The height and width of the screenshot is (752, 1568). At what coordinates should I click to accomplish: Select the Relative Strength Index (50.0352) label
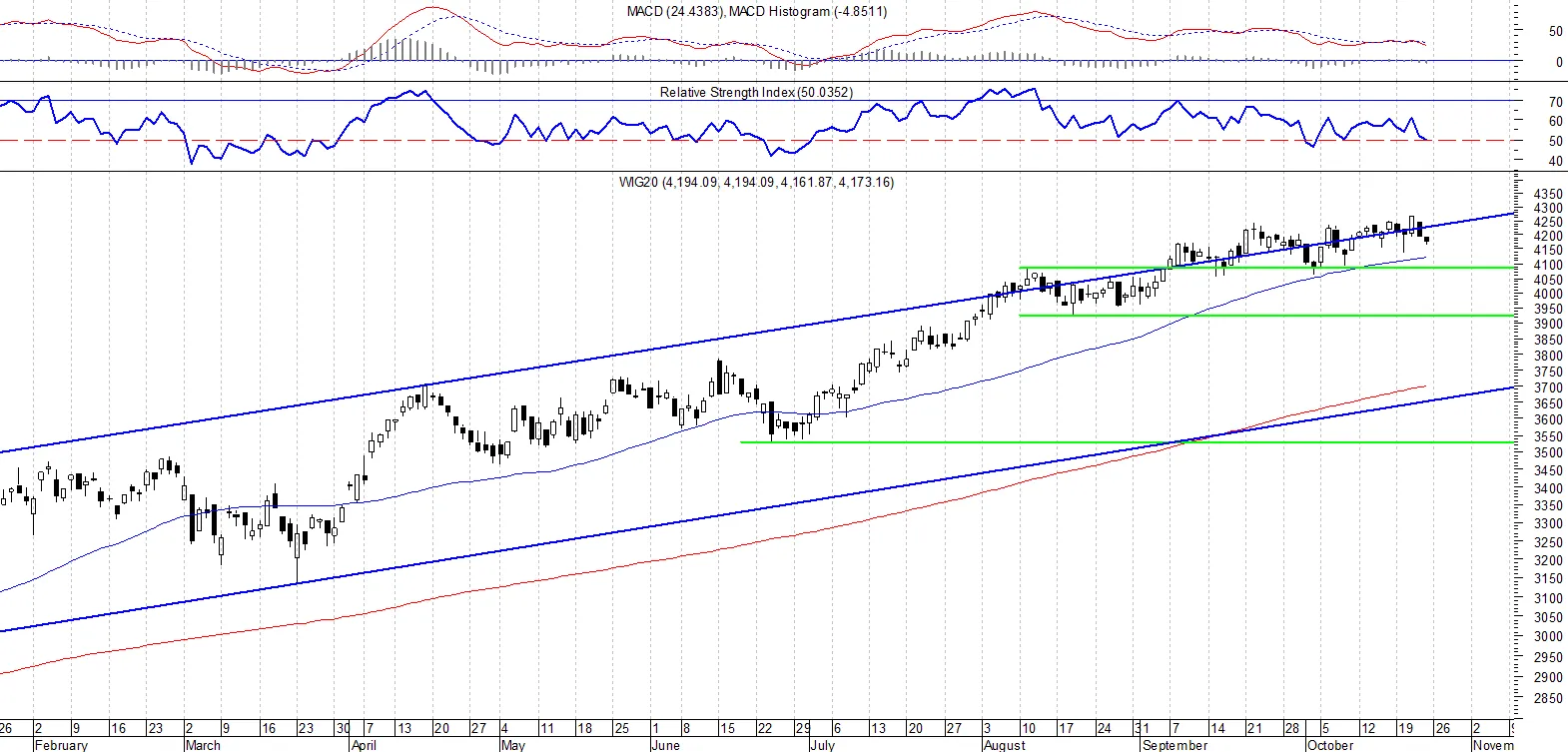tap(756, 92)
